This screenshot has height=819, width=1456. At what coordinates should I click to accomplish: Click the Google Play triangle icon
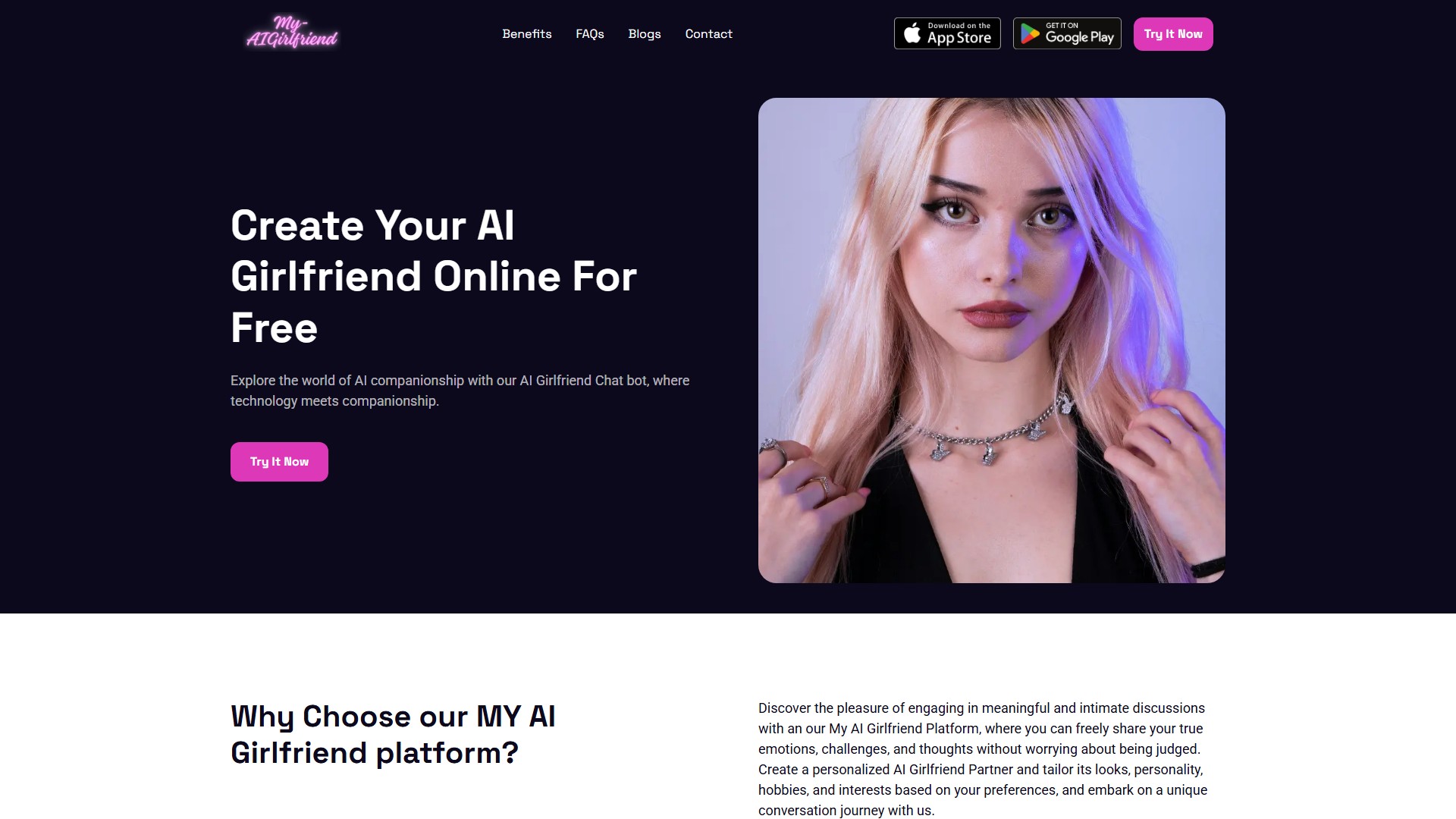tap(1030, 34)
